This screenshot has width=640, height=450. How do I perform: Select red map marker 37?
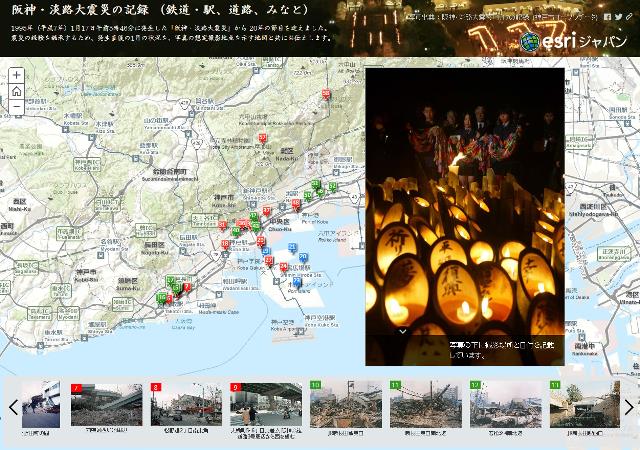267,211
